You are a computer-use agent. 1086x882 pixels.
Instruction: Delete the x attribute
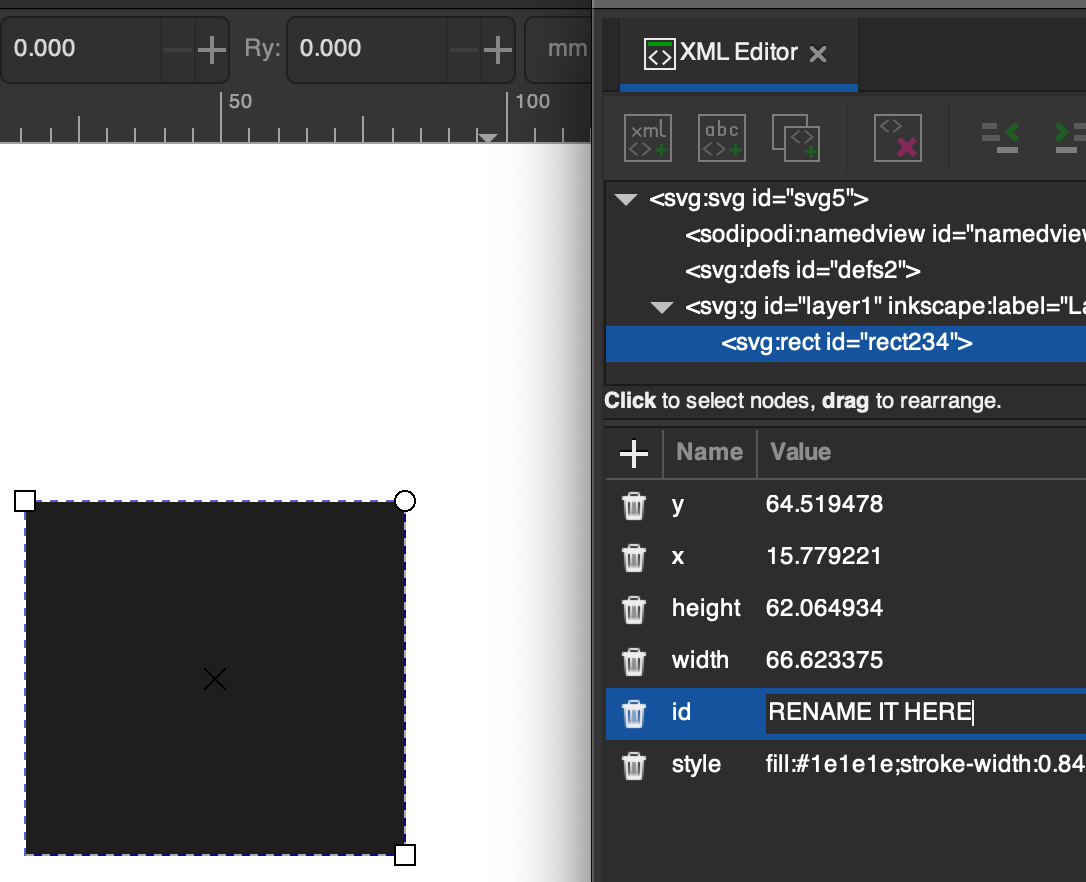633,557
